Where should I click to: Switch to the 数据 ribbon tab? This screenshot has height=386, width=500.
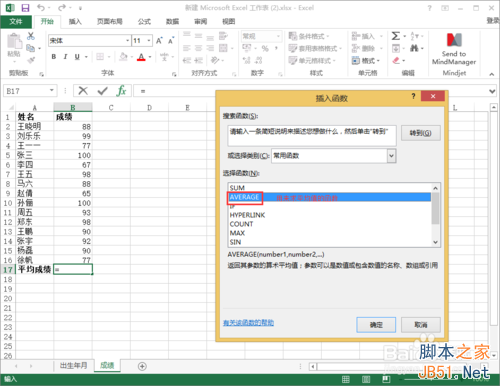[173, 22]
